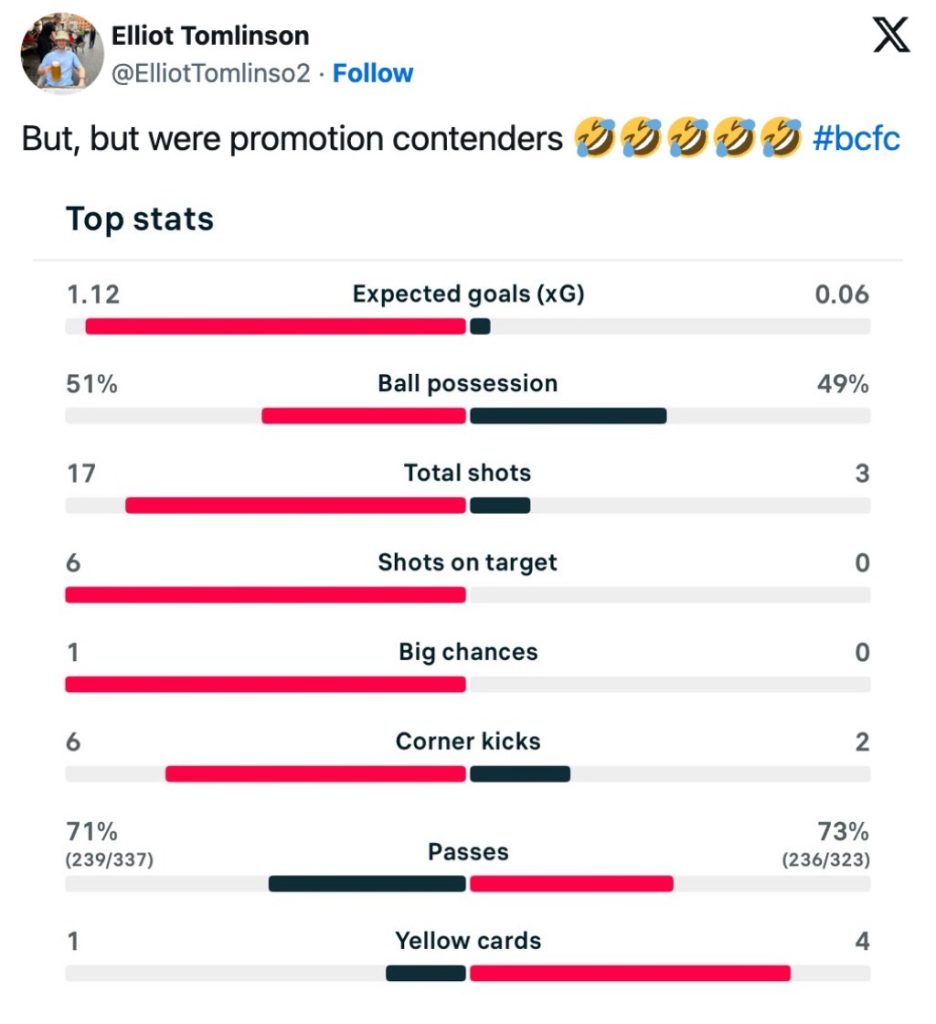Click the Elliot Tomlinson display name
Image resolution: width=936 pixels, height=1024 pixels.
pyautogui.click(x=210, y=37)
